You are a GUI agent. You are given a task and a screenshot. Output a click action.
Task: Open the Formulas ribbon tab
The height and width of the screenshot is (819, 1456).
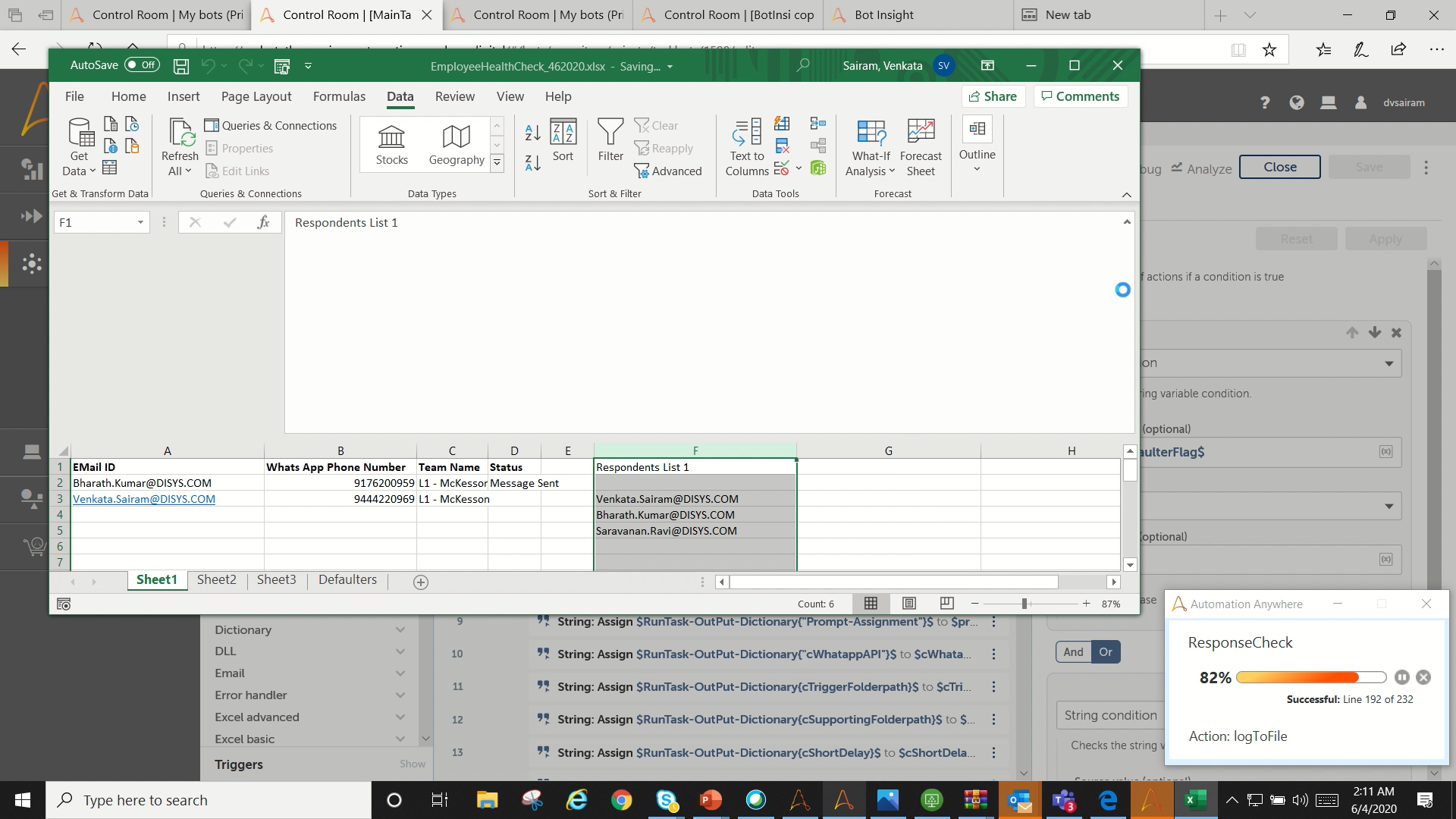(x=339, y=96)
